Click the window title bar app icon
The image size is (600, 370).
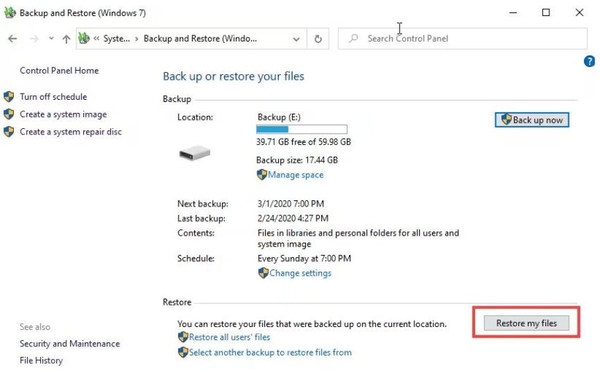(10, 13)
